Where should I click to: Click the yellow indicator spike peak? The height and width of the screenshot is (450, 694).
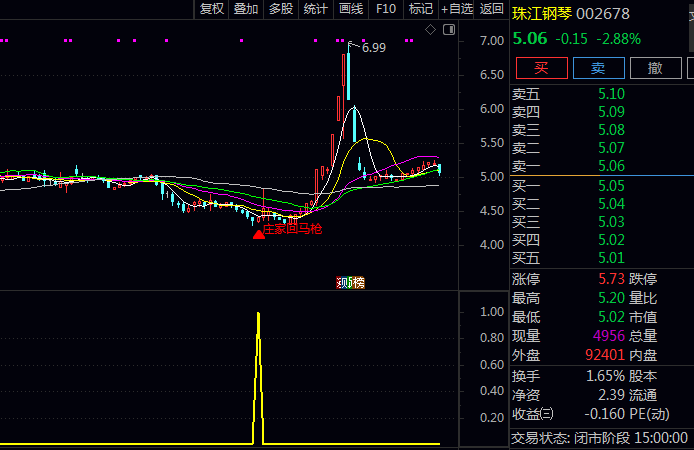[258, 314]
